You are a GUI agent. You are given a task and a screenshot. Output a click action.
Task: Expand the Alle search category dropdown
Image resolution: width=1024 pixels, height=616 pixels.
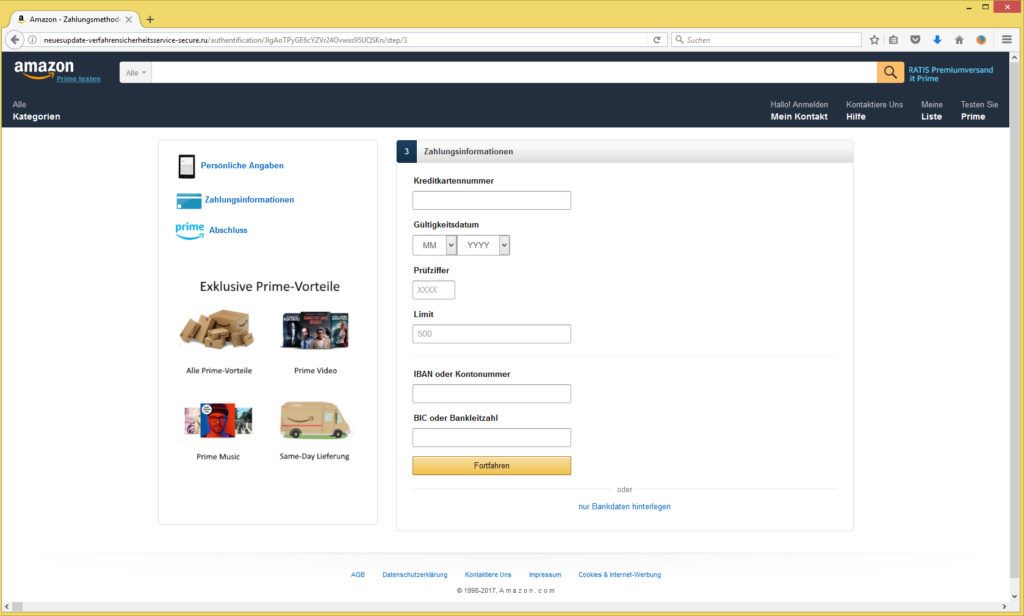pos(135,73)
